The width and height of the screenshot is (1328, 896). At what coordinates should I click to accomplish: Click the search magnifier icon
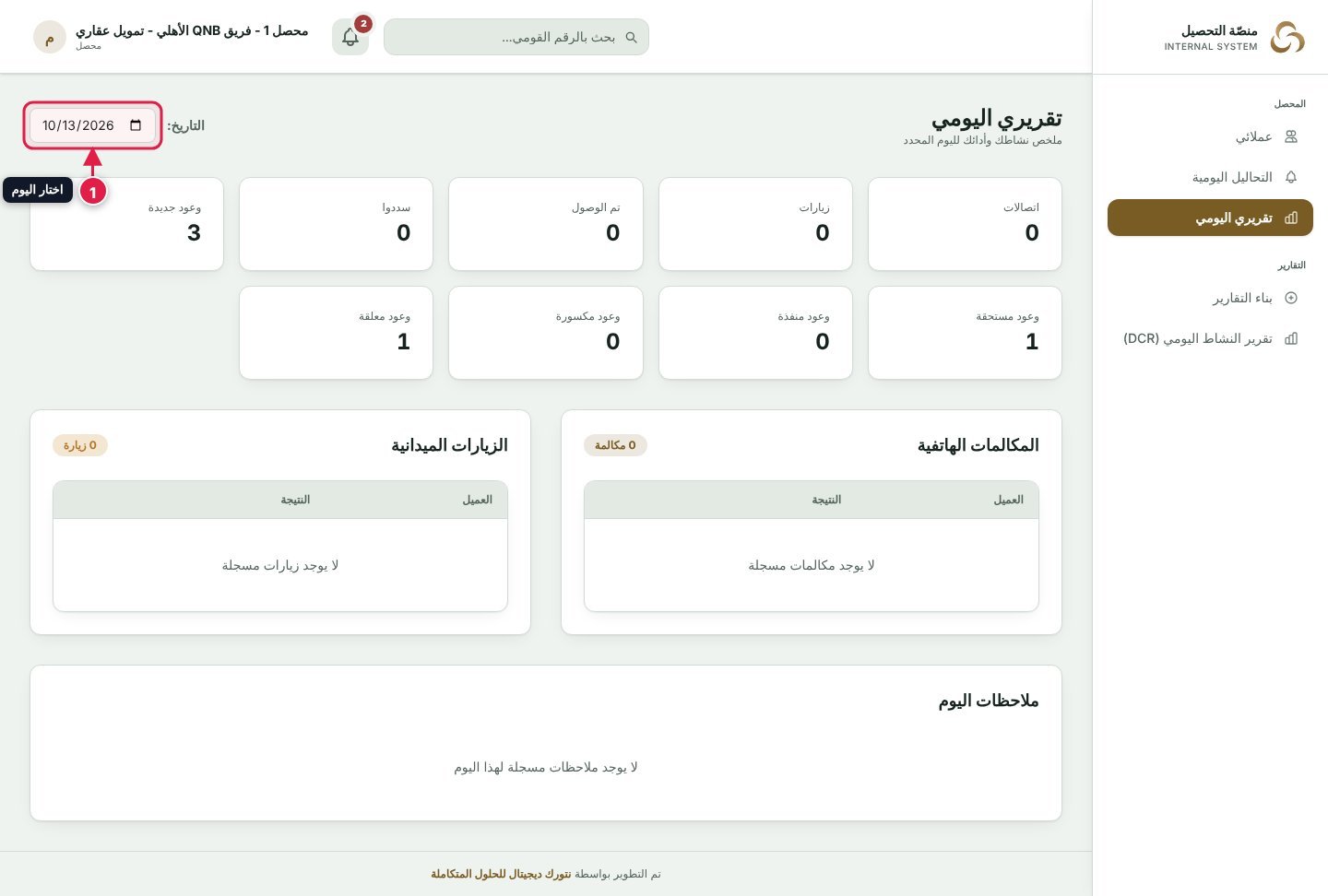pos(632,38)
